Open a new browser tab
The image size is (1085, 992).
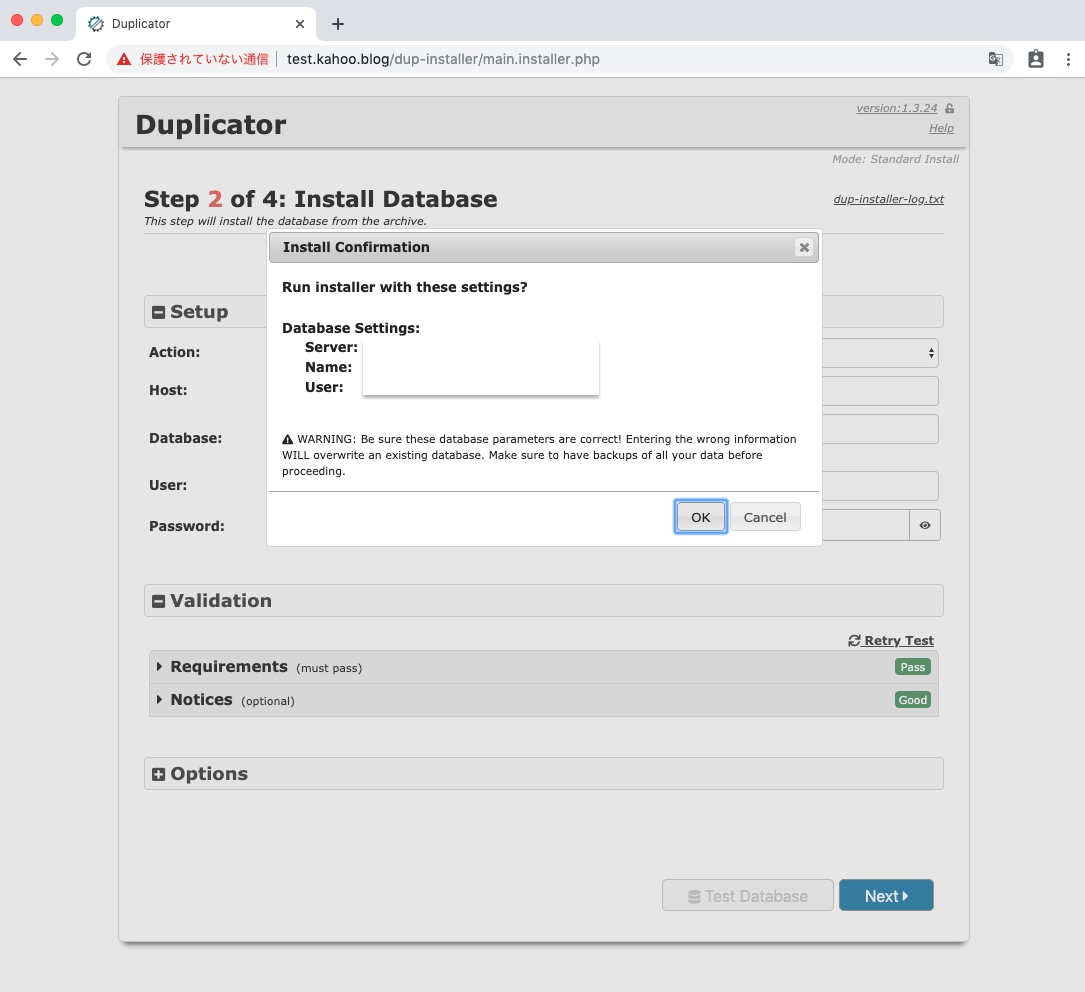pos(338,24)
